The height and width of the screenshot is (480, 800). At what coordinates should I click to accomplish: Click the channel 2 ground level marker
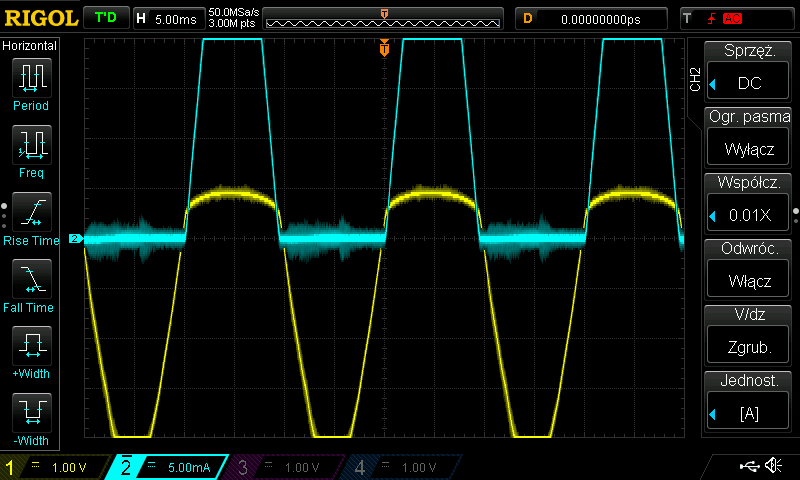(76, 238)
